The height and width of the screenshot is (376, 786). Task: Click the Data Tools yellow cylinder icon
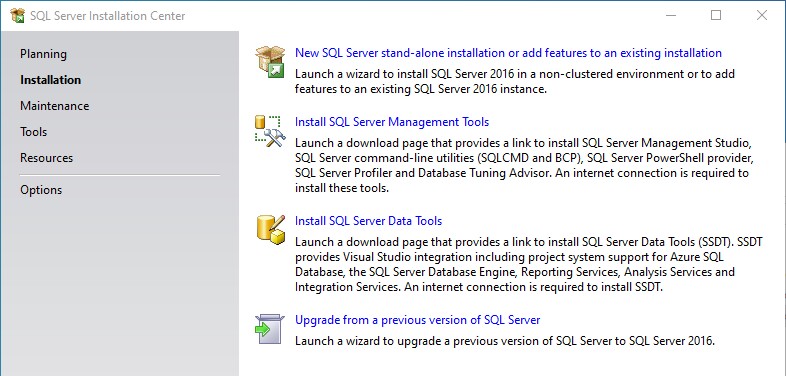click(271, 230)
